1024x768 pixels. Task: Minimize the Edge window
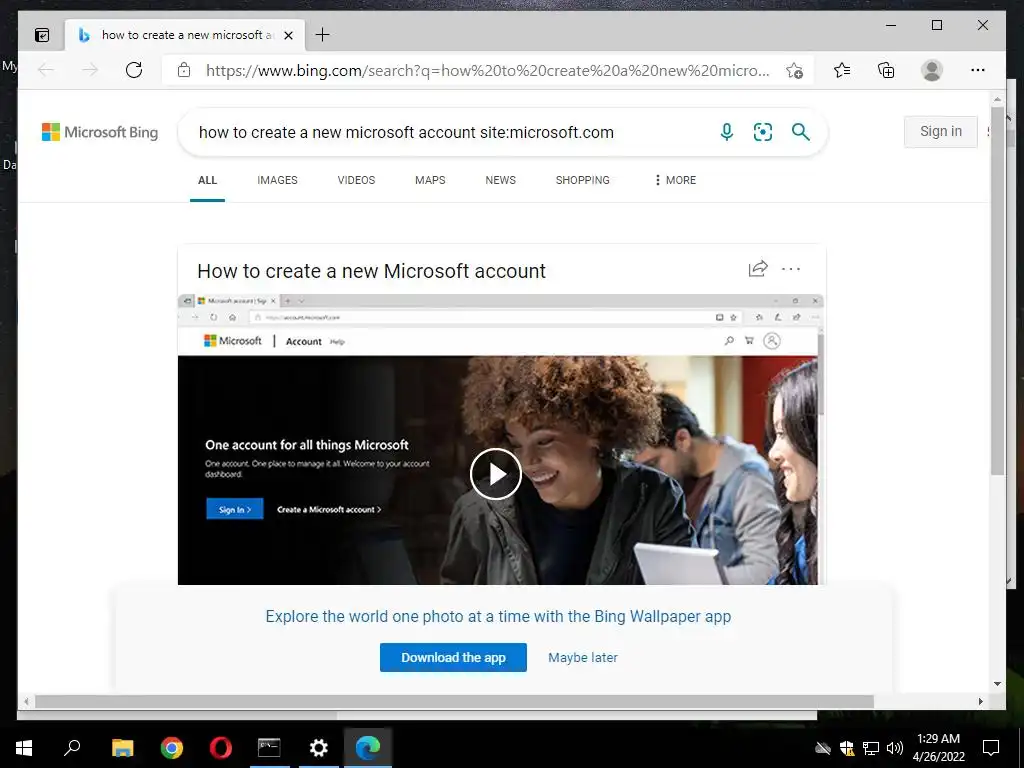[x=891, y=25]
